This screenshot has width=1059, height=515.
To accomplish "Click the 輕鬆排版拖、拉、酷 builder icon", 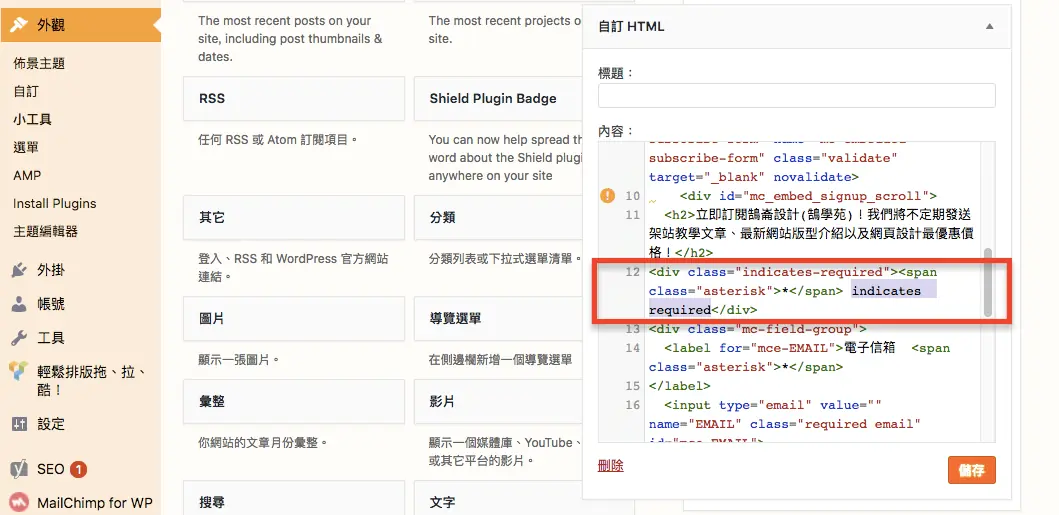I will click(19, 371).
